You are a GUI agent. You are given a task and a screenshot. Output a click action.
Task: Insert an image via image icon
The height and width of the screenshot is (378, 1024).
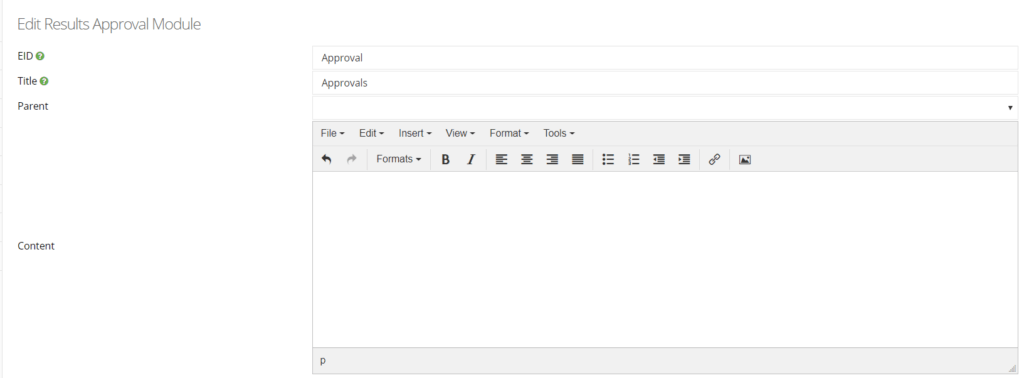pyautogui.click(x=744, y=159)
